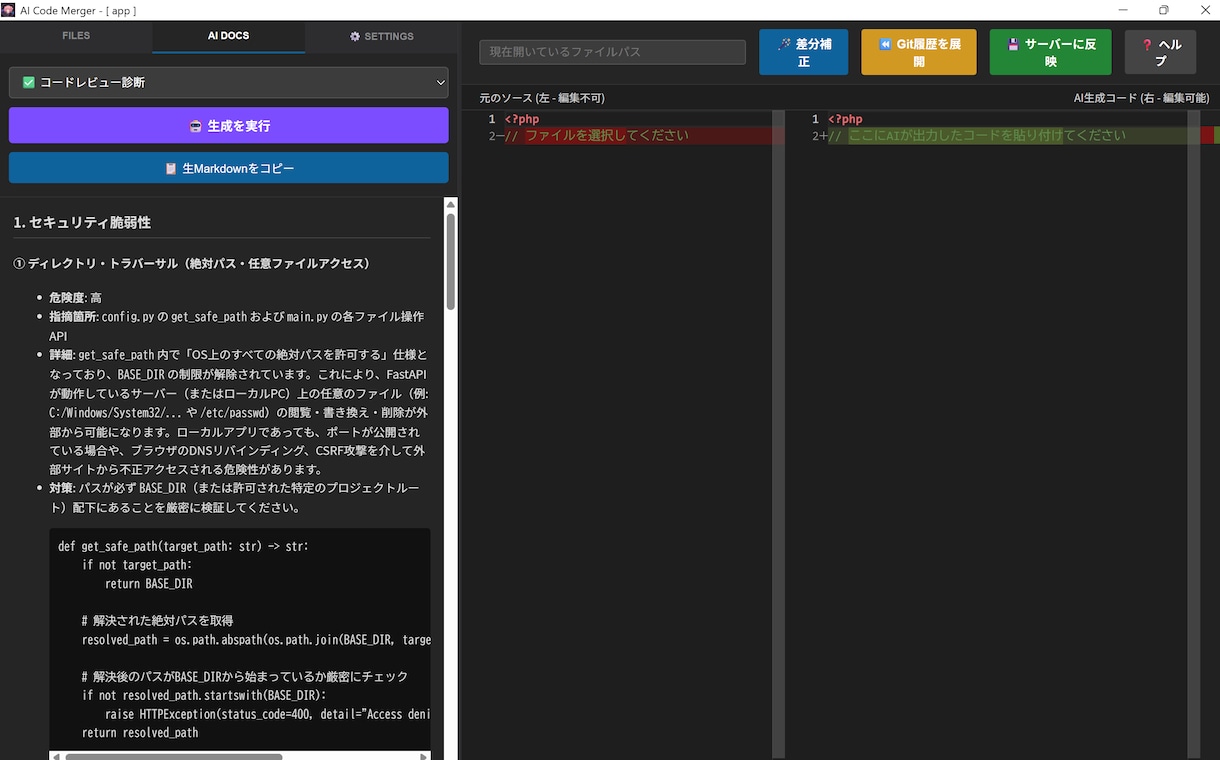Screen dimensions: 1220x760
Task: Expand Git history with Git履歴を展開
Action: click(918, 52)
